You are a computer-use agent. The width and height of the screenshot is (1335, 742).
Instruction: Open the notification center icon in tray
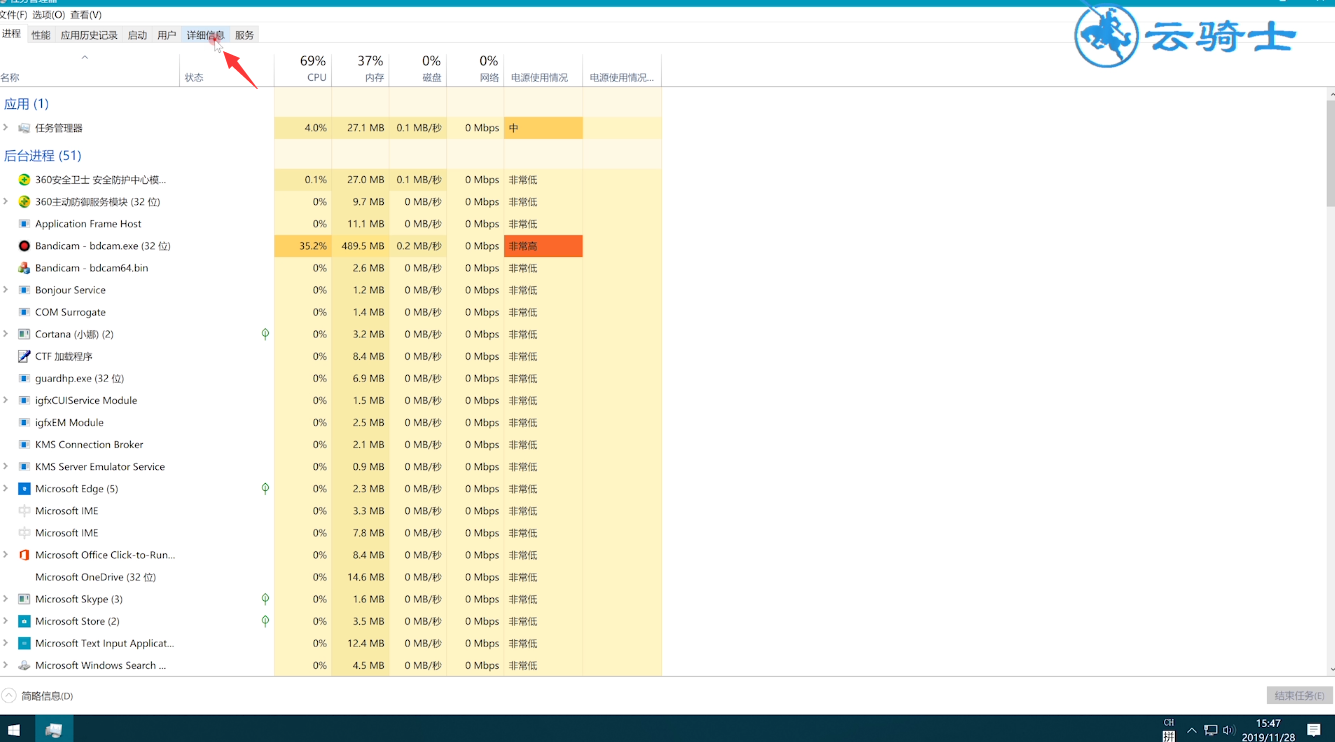[1314, 730]
